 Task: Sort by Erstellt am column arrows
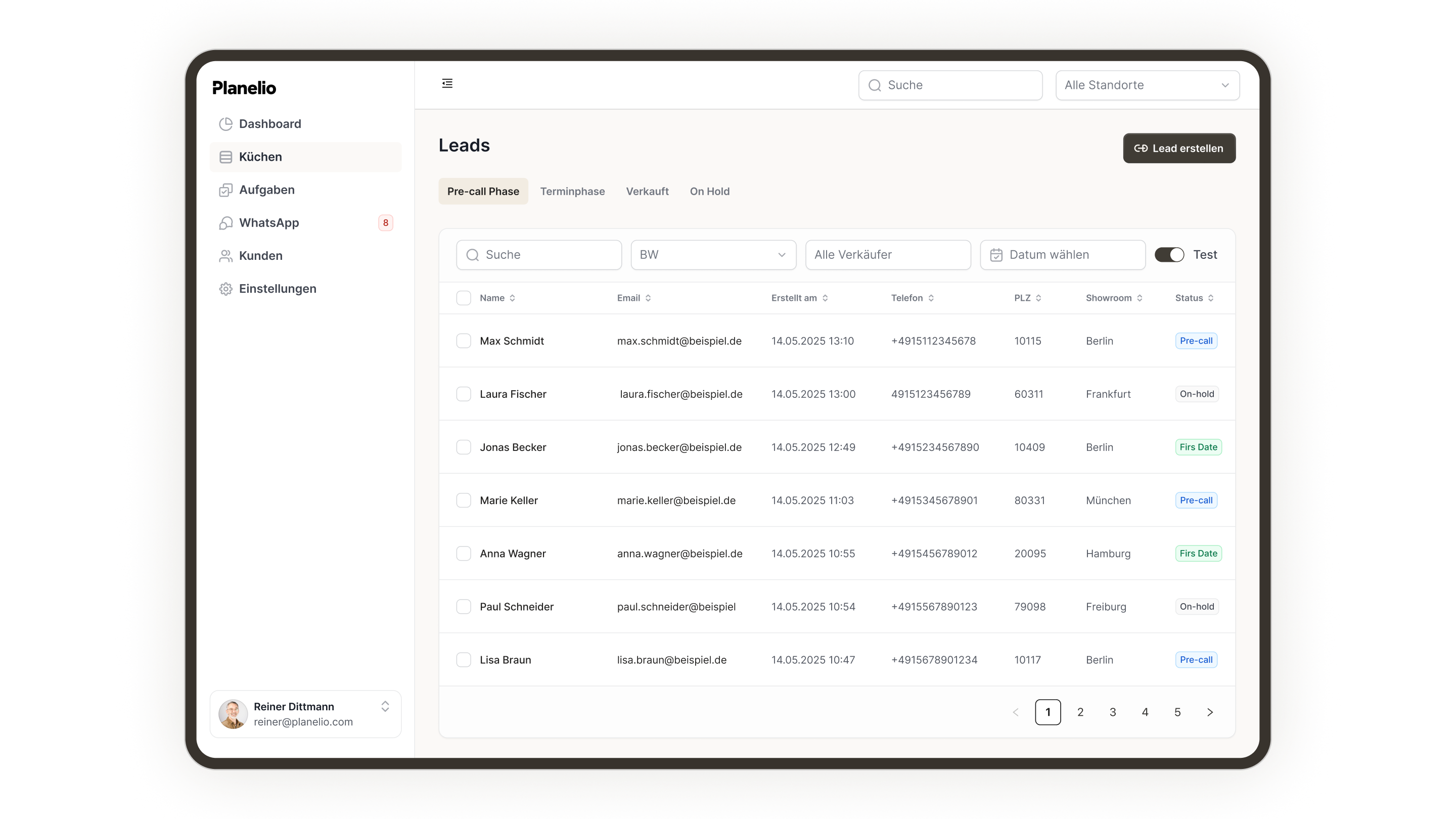click(x=825, y=298)
